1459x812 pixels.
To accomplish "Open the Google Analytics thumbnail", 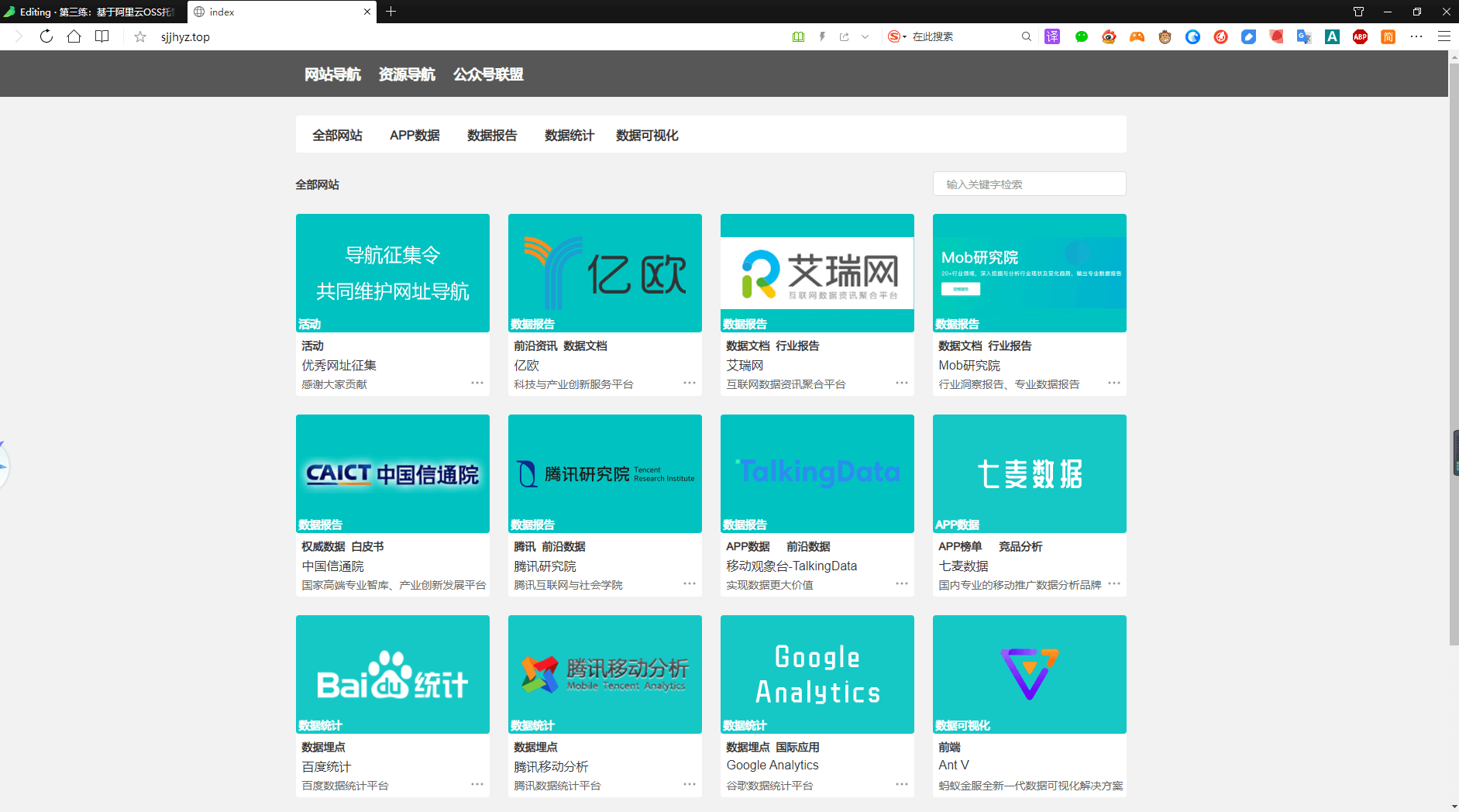I will pos(817,674).
